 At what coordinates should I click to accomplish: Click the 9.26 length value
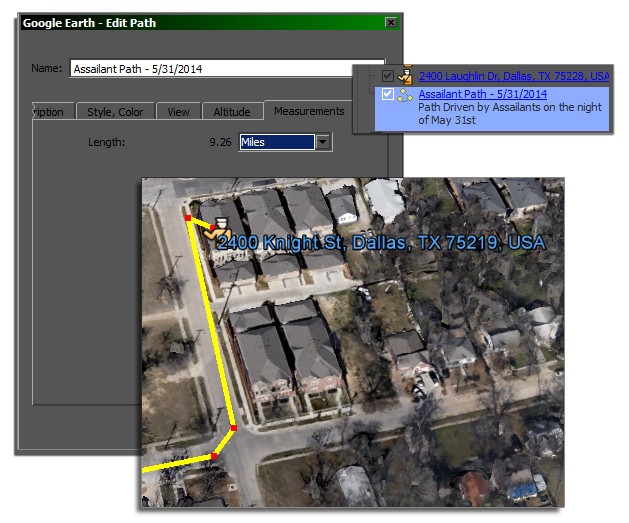[x=220, y=142]
